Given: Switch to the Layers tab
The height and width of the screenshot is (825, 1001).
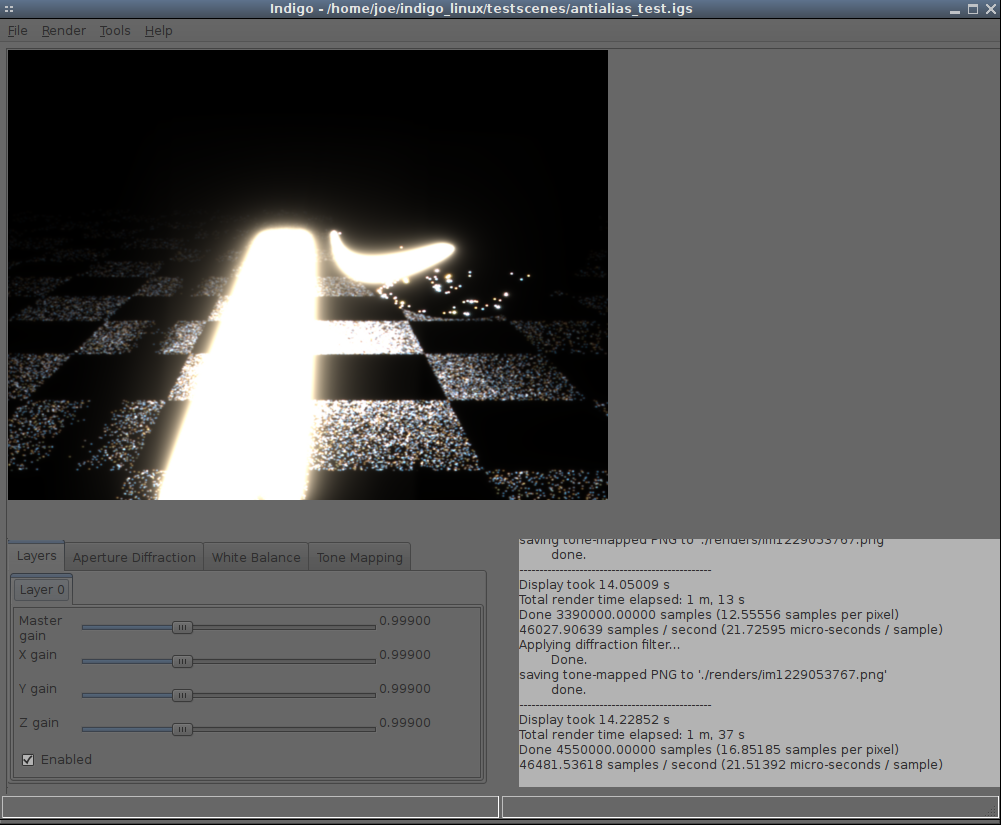Looking at the screenshot, I should tap(37, 556).
